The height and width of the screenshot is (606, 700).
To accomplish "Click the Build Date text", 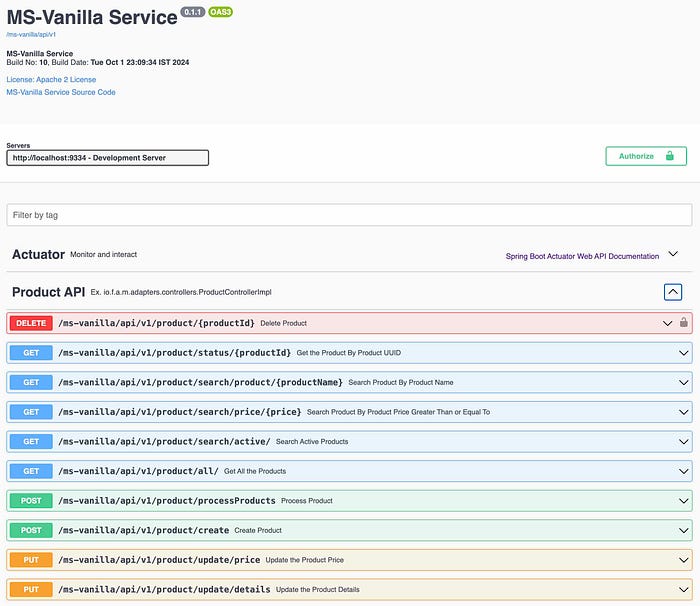I will pyautogui.click(x=120, y=62).
